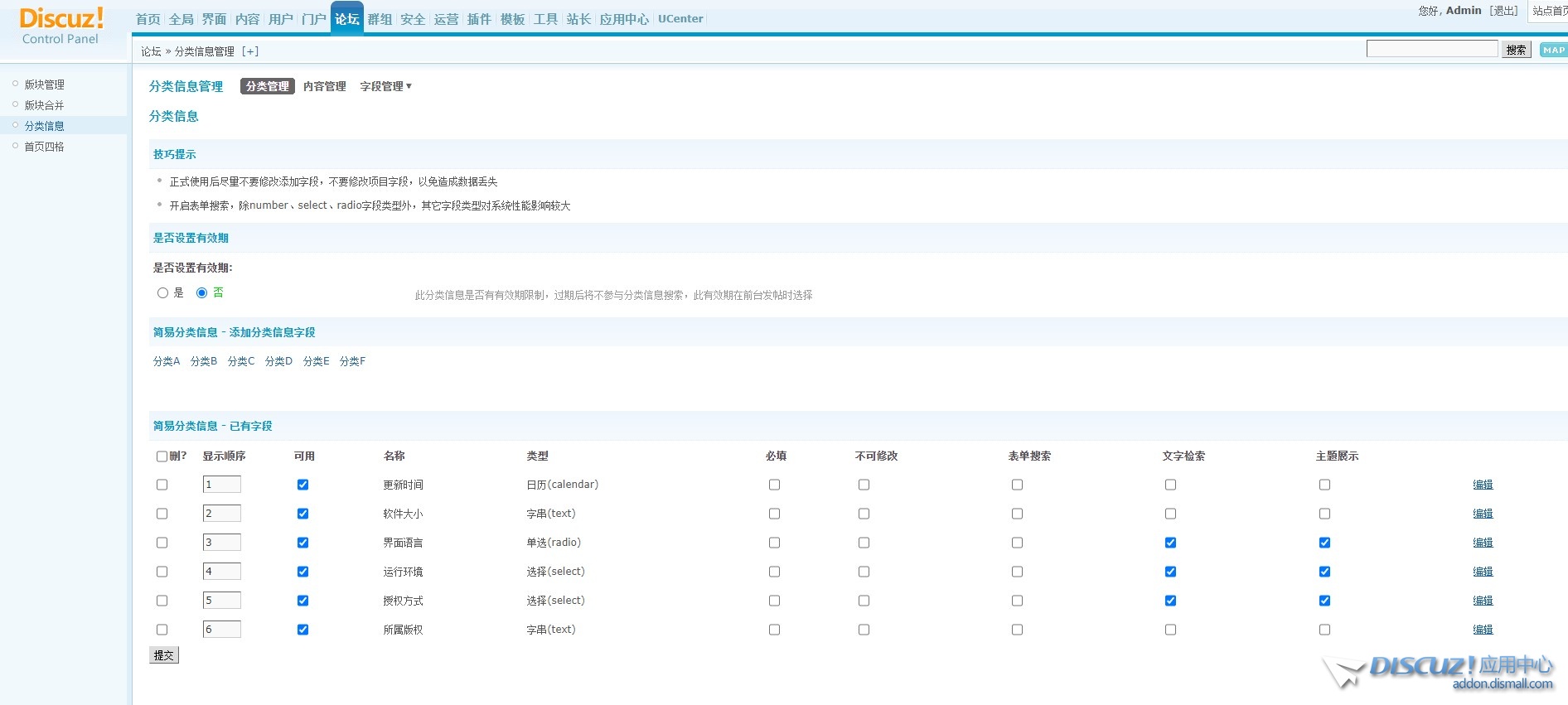Click the MAP icon button
This screenshot has height=705, width=1568.
[x=1553, y=50]
